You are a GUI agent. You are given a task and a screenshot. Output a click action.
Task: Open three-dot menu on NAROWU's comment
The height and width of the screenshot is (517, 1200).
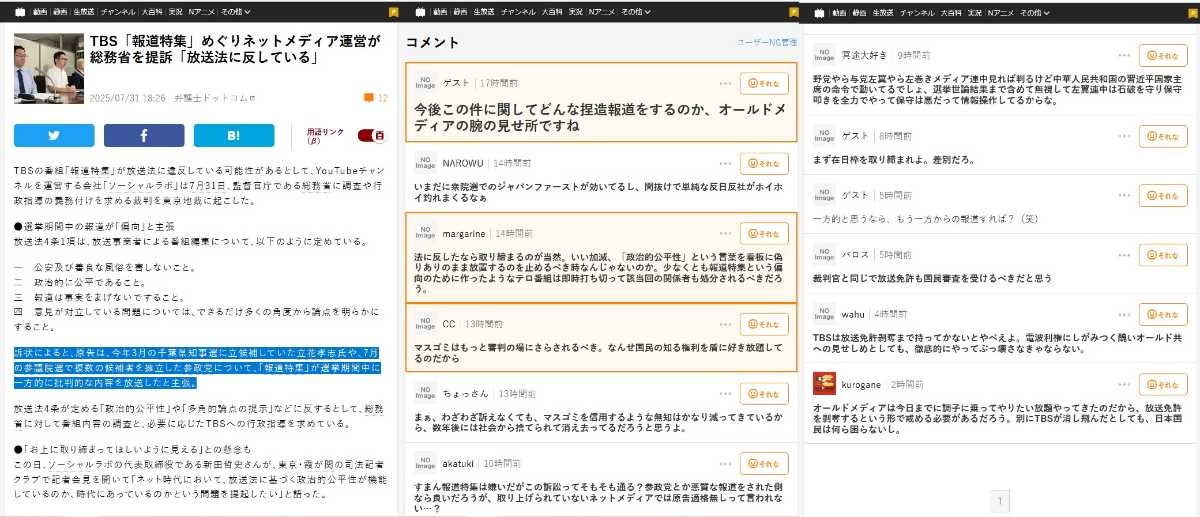click(725, 163)
